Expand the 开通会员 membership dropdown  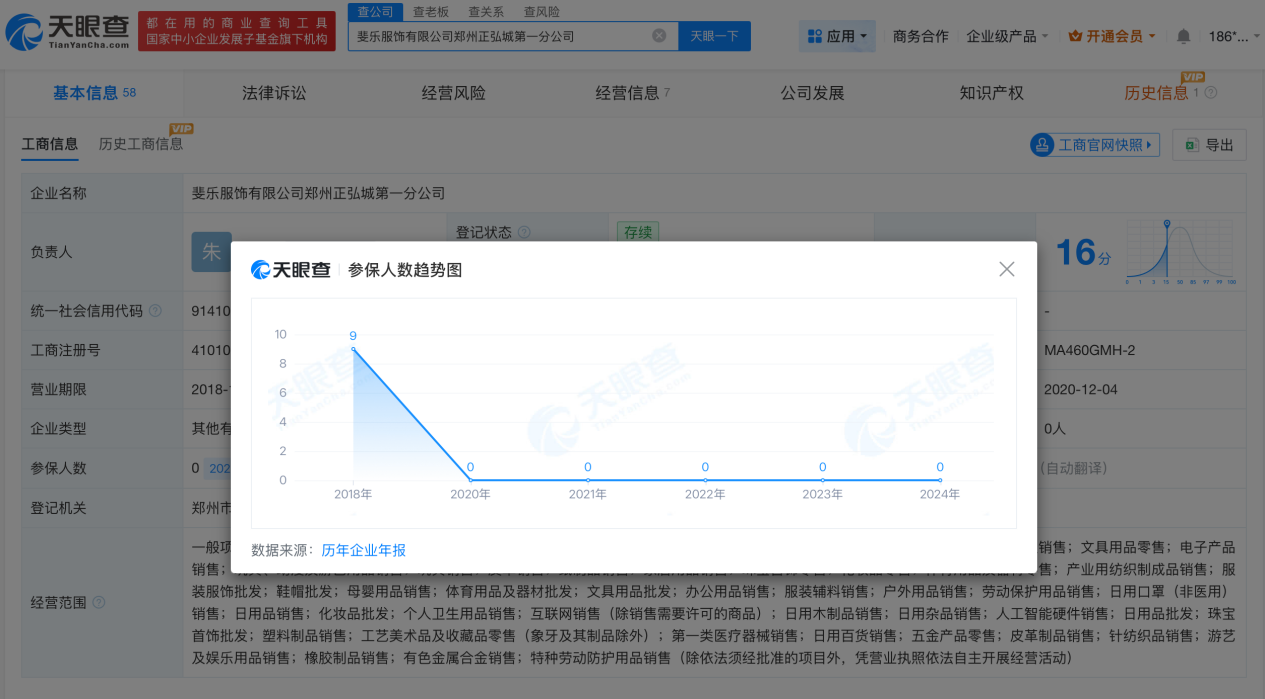[1112, 36]
